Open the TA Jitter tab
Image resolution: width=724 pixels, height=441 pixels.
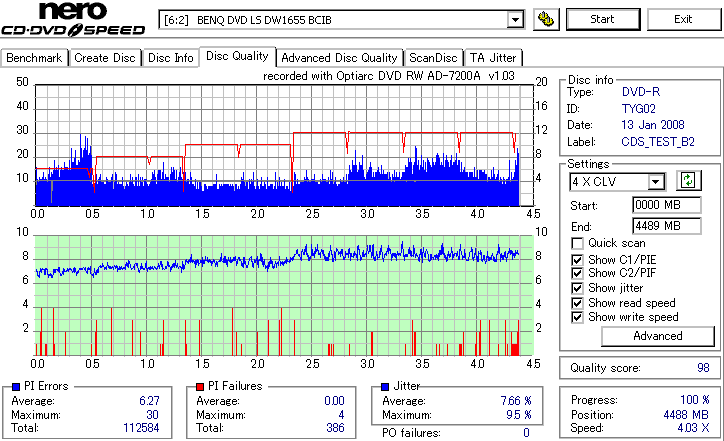[493, 58]
